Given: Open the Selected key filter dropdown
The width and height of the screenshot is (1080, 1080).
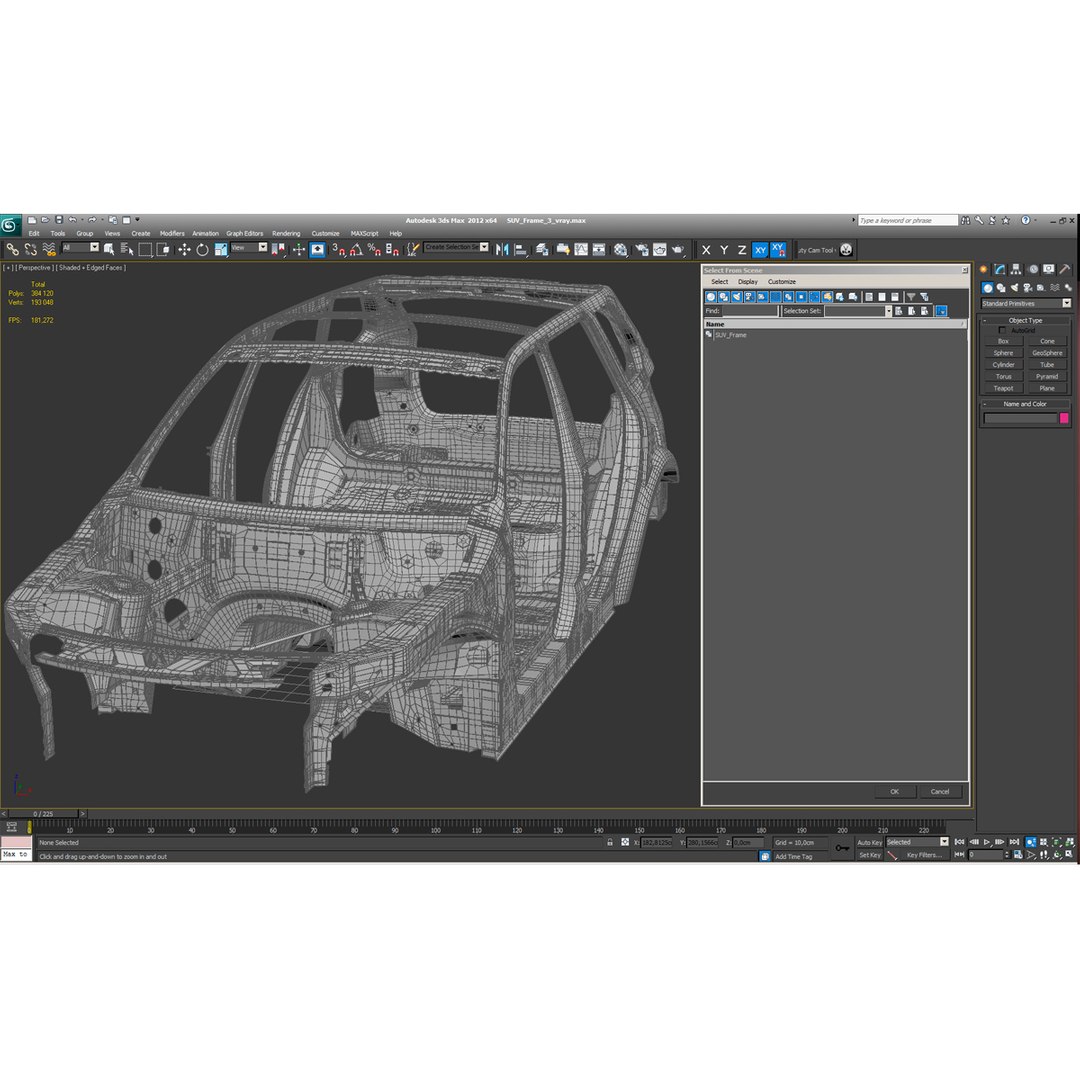Looking at the screenshot, I should point(917,842).
